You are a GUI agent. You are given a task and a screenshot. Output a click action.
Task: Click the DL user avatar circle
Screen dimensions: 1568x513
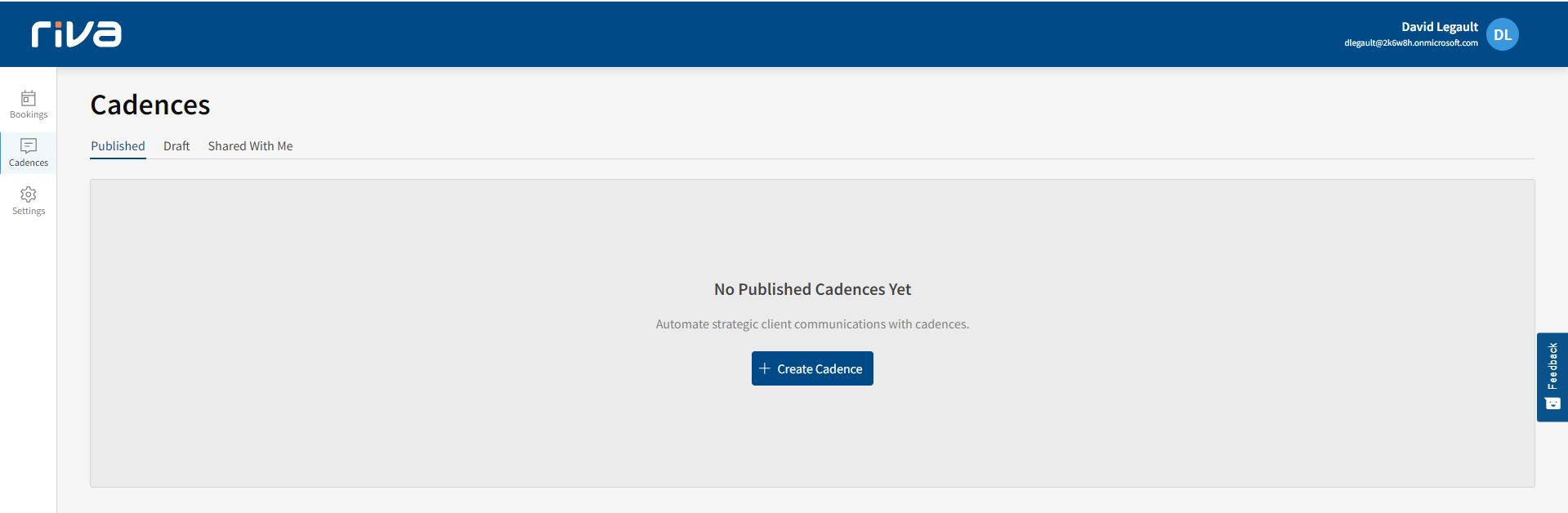click(x=1502, y=34)
